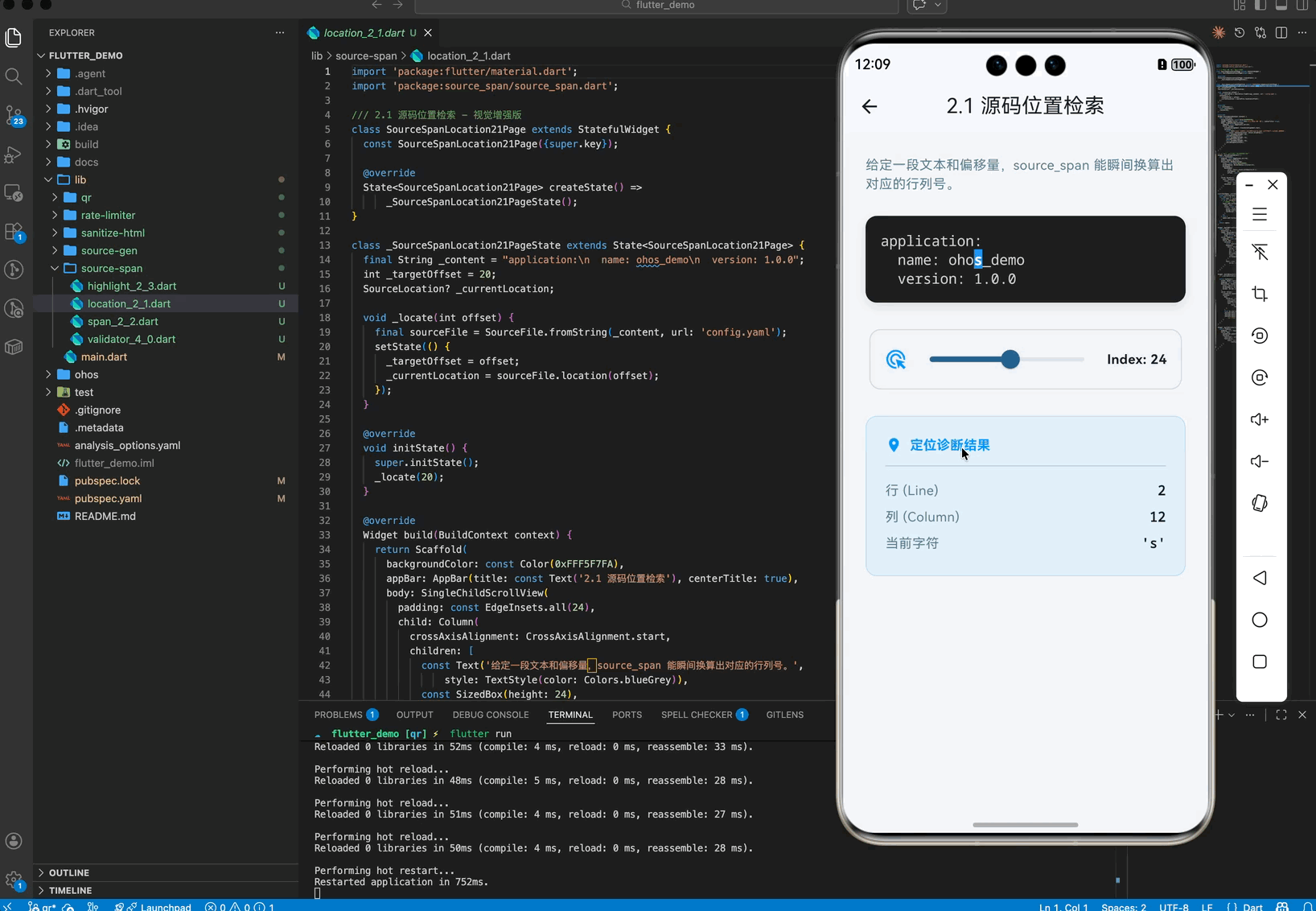Image resolution: width=1316 pixels, height=911 pixels.
Task: Split the editor right
Action: 1281,33
